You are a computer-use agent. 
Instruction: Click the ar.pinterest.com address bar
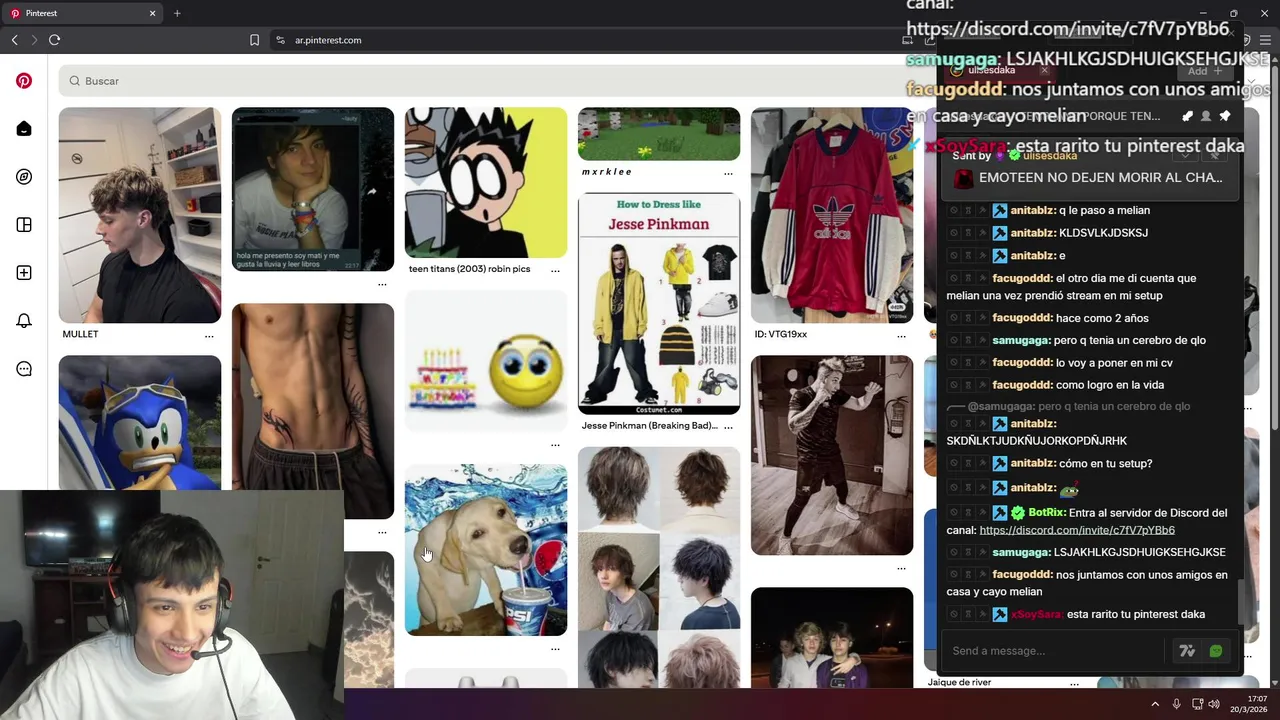coord(328,40)
